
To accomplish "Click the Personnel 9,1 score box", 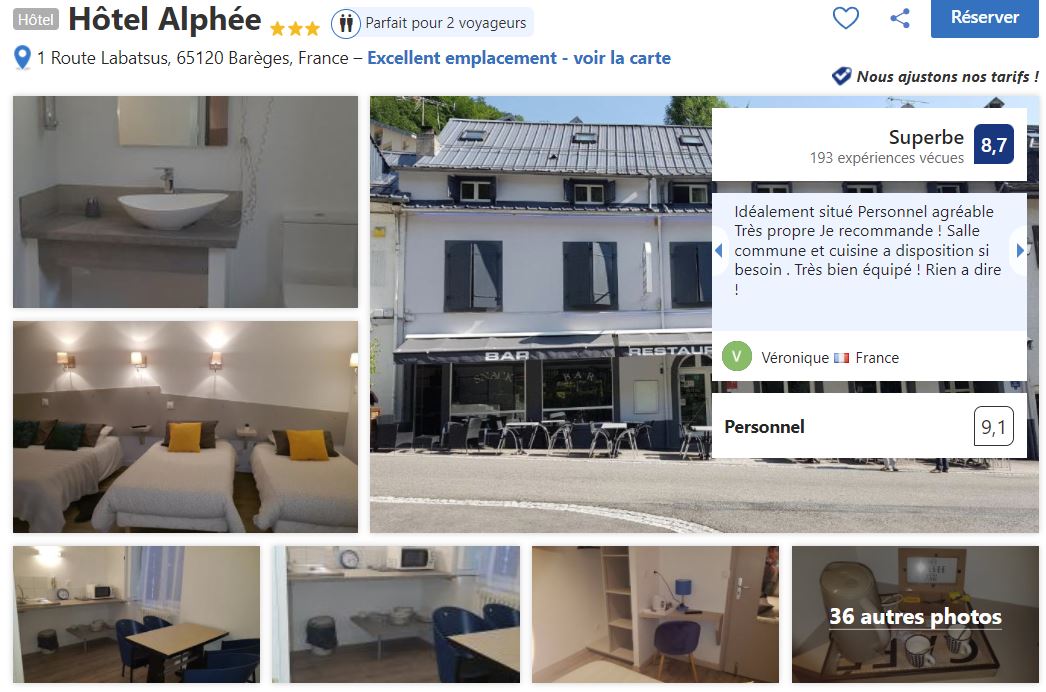I will click(869, 426).
